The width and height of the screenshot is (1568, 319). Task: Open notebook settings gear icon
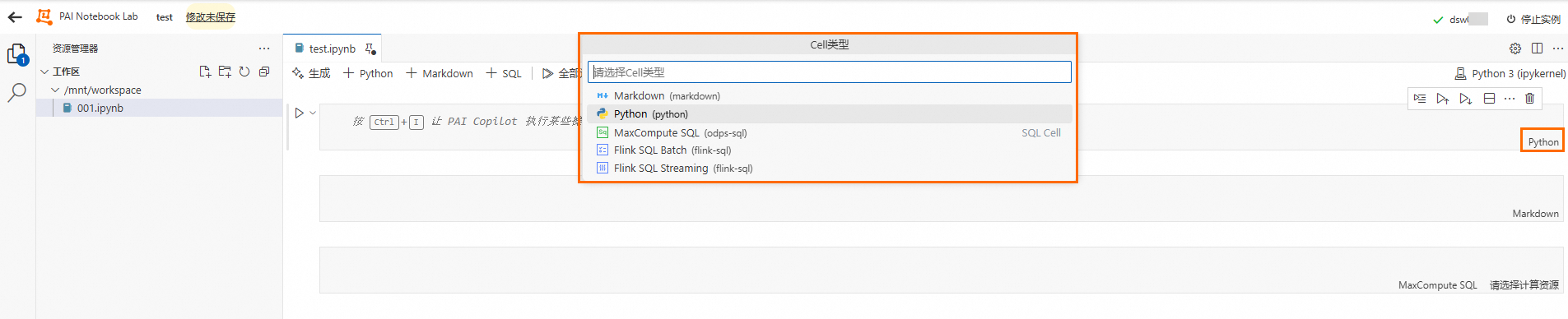(x=1515, y=49)
